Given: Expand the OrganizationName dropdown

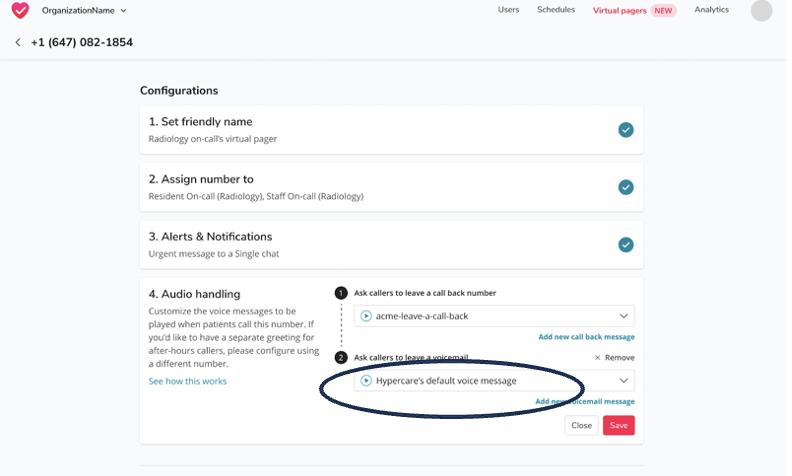Looking at the screenshot, I should tap(123, 11).
